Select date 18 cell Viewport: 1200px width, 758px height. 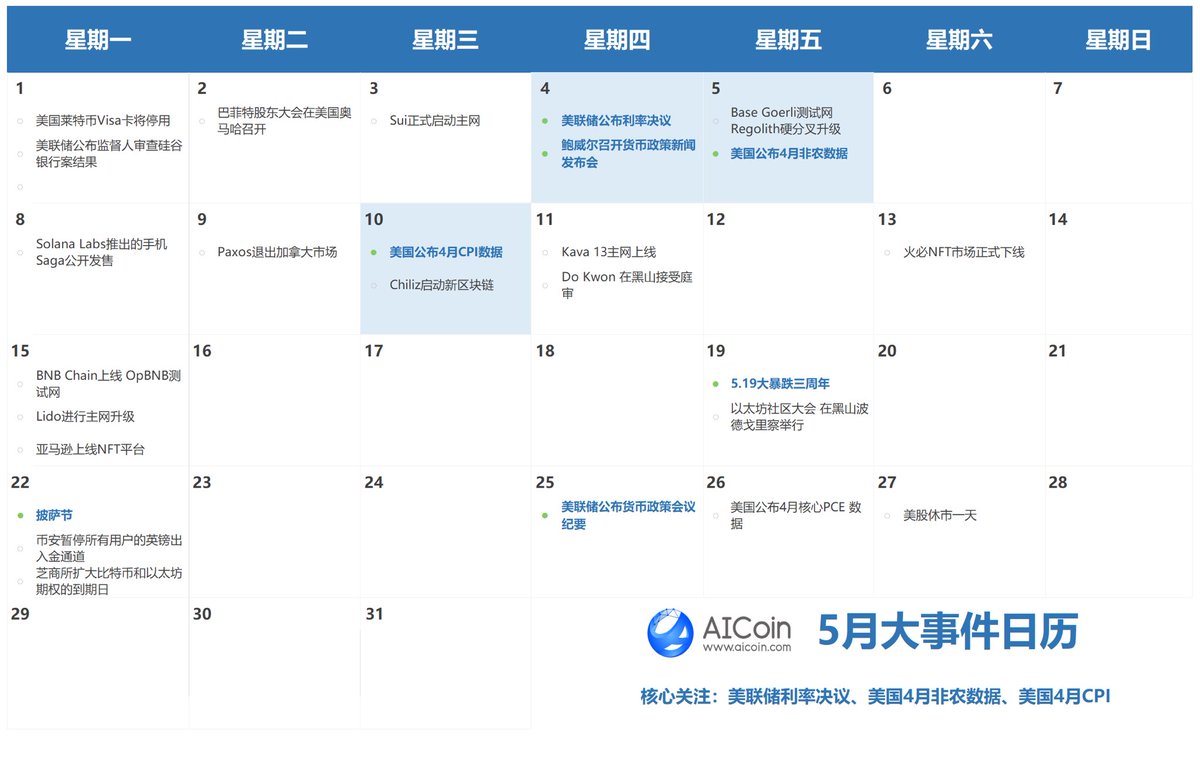click(617, 401)
